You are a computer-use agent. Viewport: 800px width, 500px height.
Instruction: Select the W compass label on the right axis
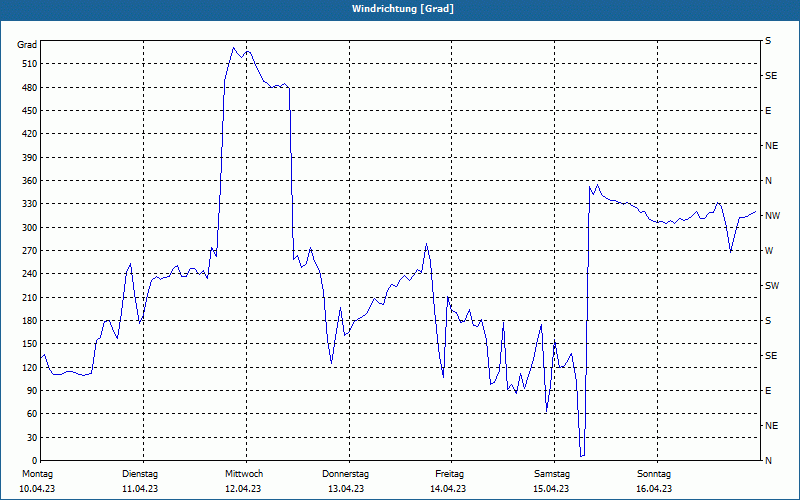(769, 251)
